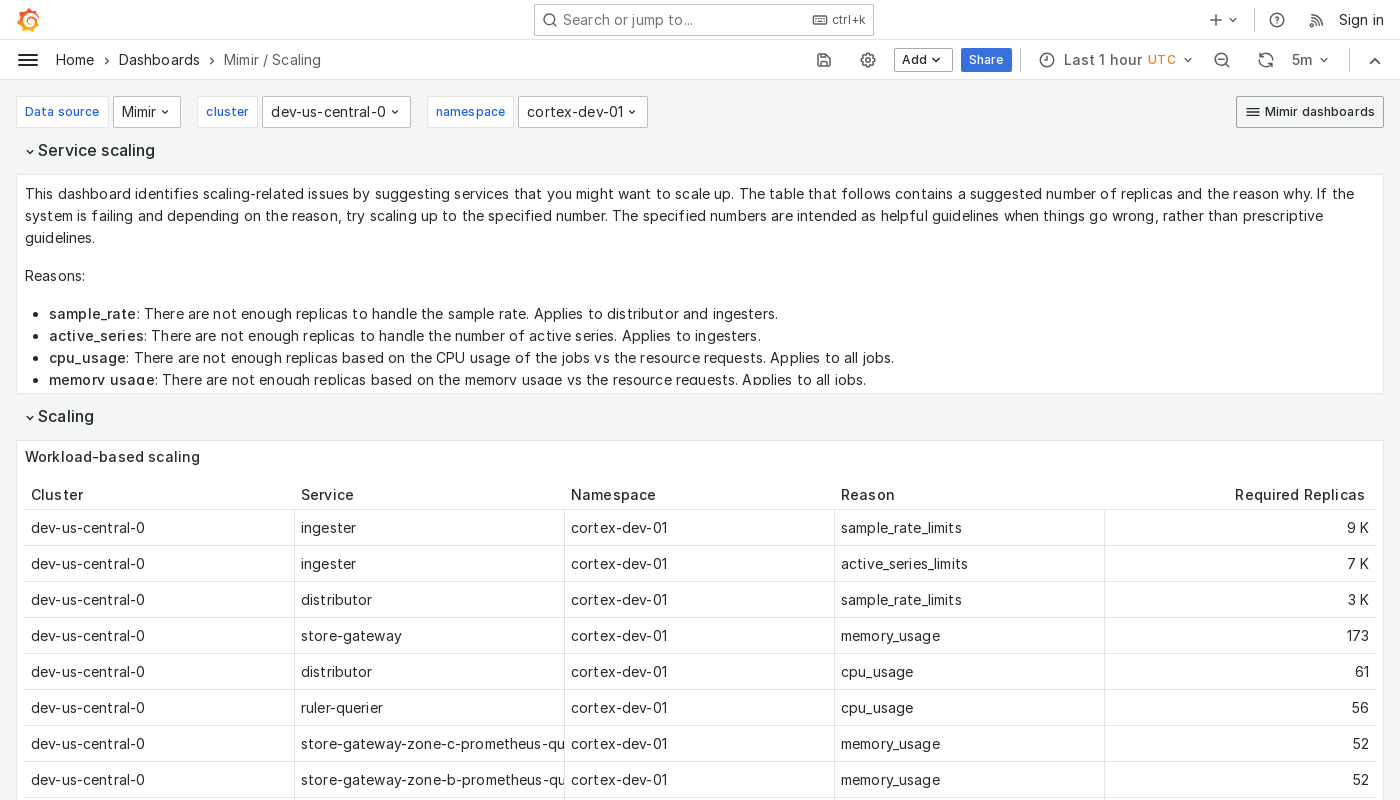Click the ruler-querier service cell
This screenshot has height=800, width=1400.
tap(429, 708)
